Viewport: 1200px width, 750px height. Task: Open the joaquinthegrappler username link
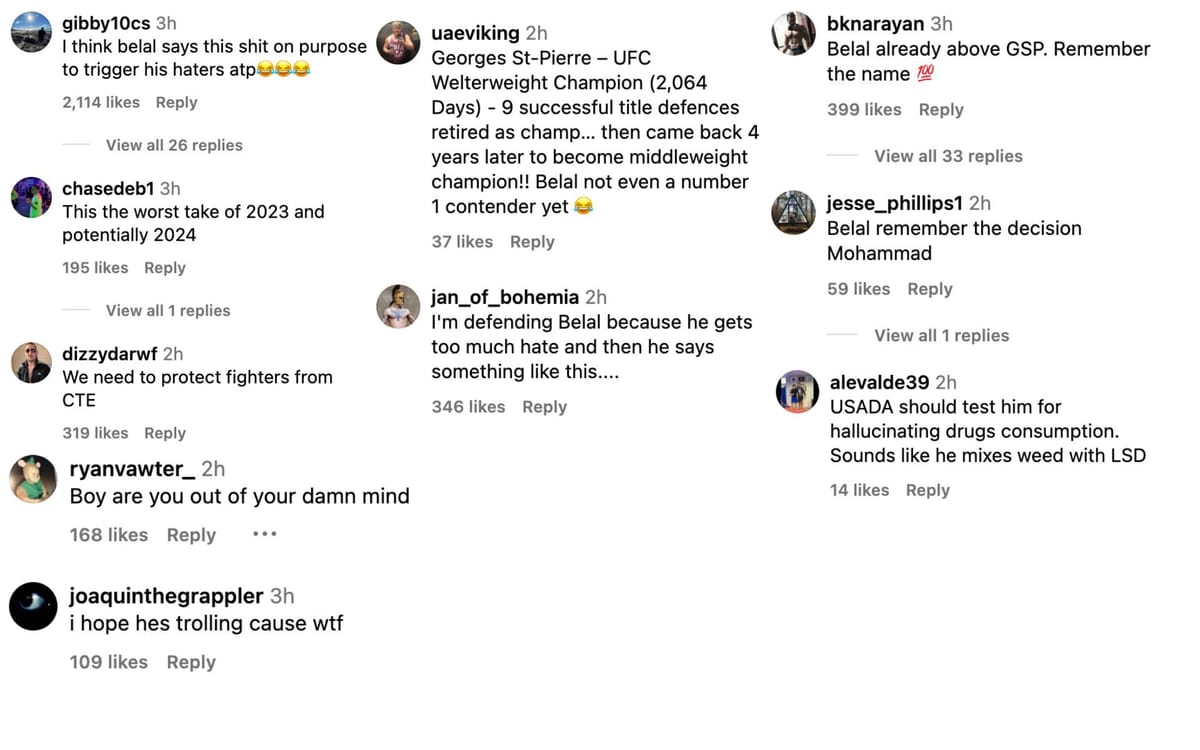pos(166,596)
